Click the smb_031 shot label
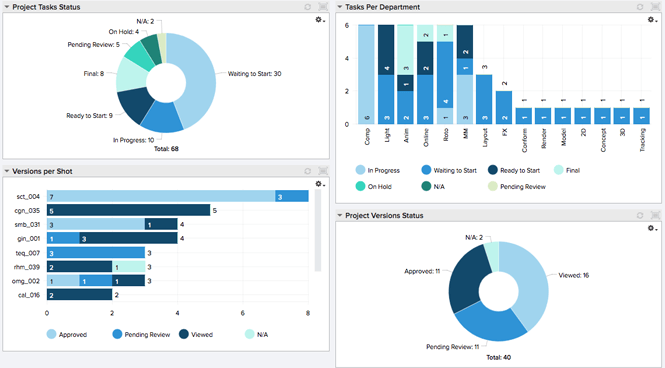 tap(28, 225)
